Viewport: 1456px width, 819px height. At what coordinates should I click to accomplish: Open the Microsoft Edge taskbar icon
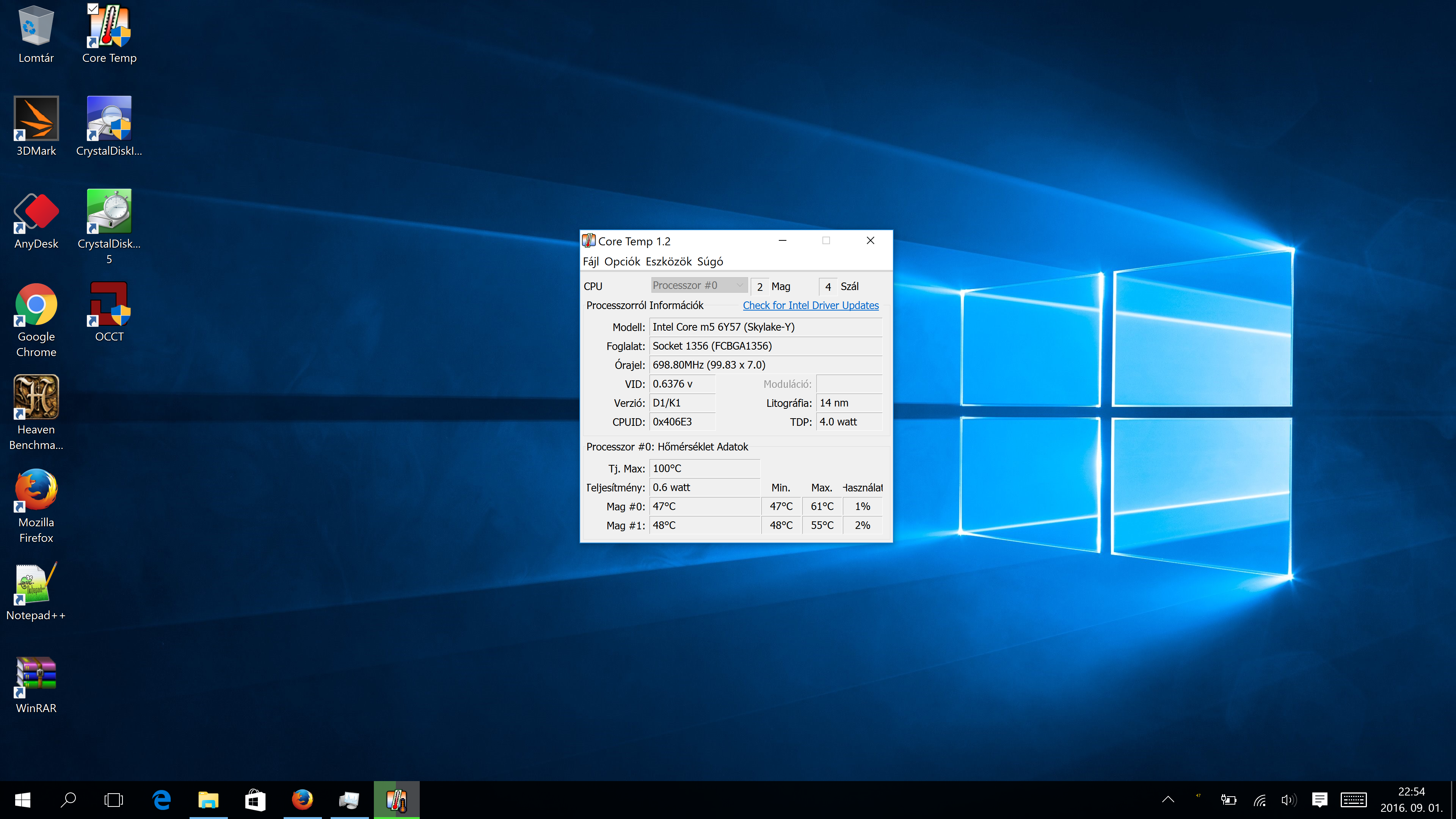pyautogui.click(x=162, y=800)
